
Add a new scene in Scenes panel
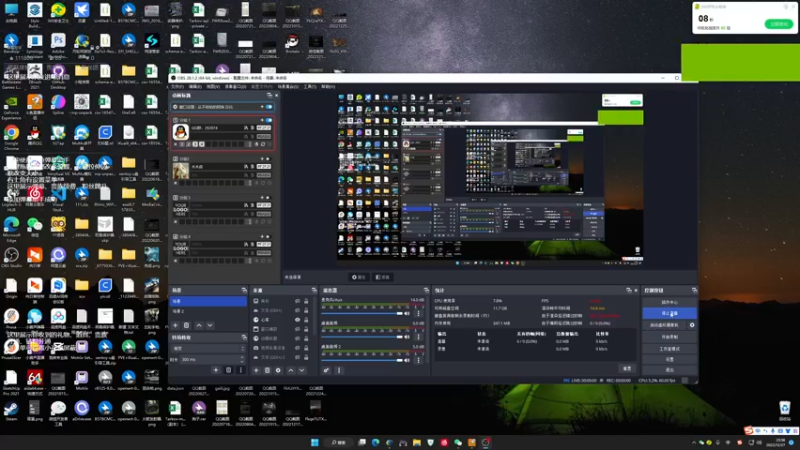click(x=175, y=325)
